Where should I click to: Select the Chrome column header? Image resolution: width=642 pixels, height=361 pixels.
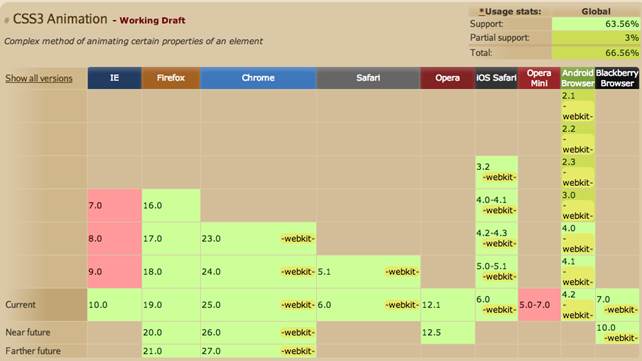(258, 78)
